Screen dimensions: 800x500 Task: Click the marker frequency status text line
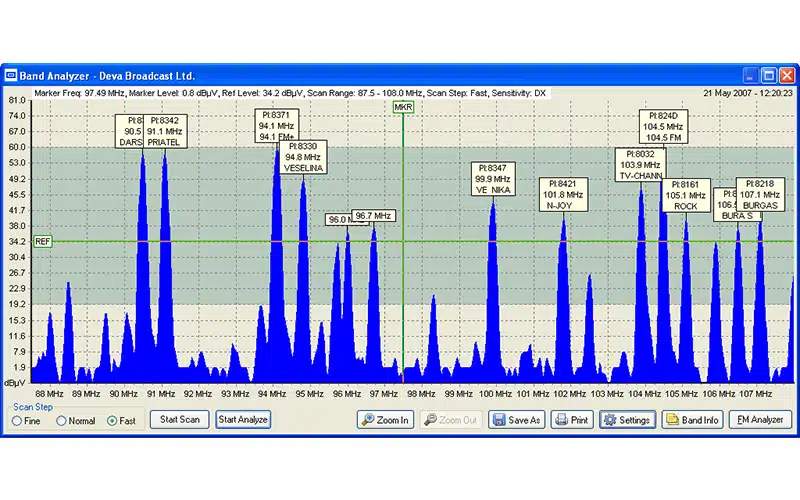pyautogui.click(x=290, y=93)
